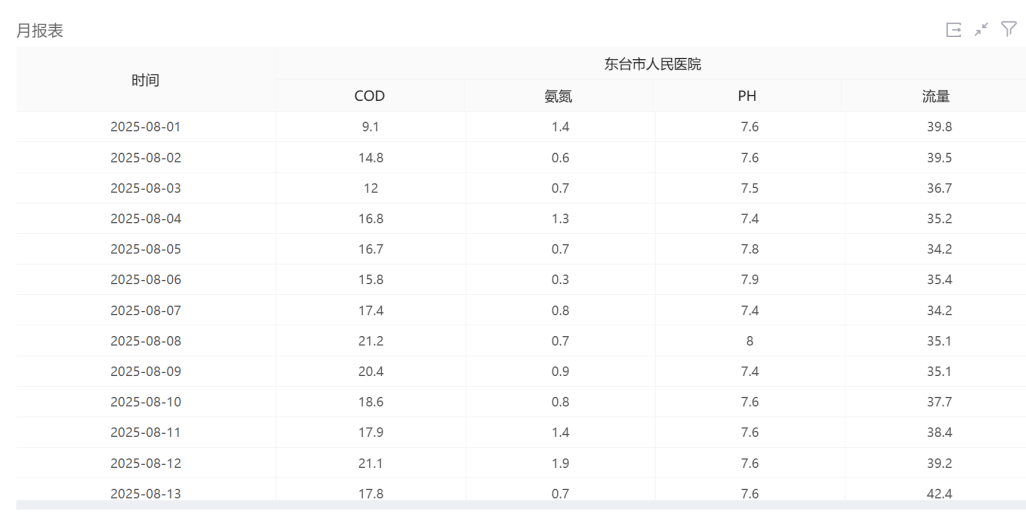Click the 月报表 panel title

(40, 31)
